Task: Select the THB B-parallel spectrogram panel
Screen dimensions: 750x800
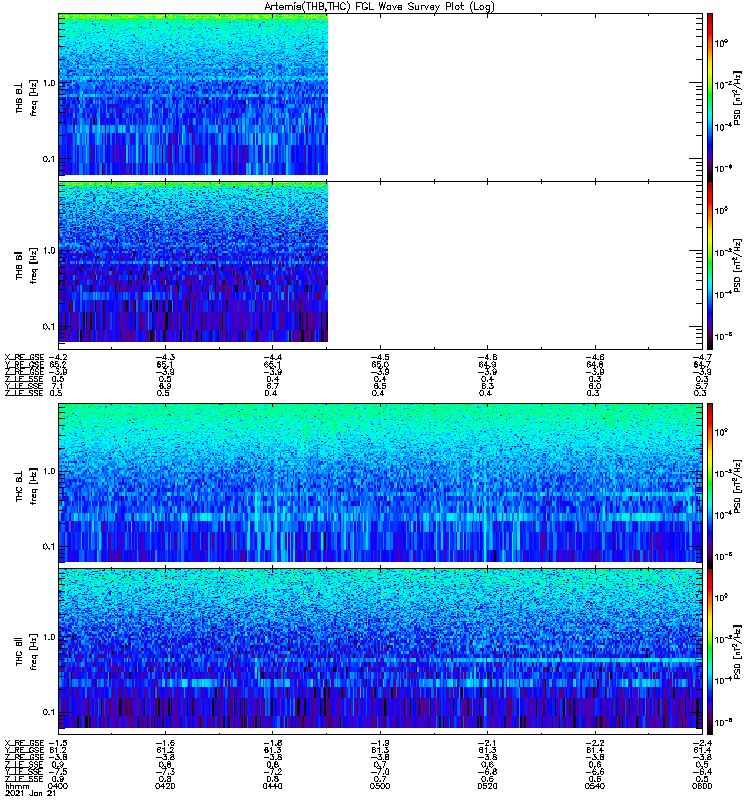Action: [x=380, y=265]
